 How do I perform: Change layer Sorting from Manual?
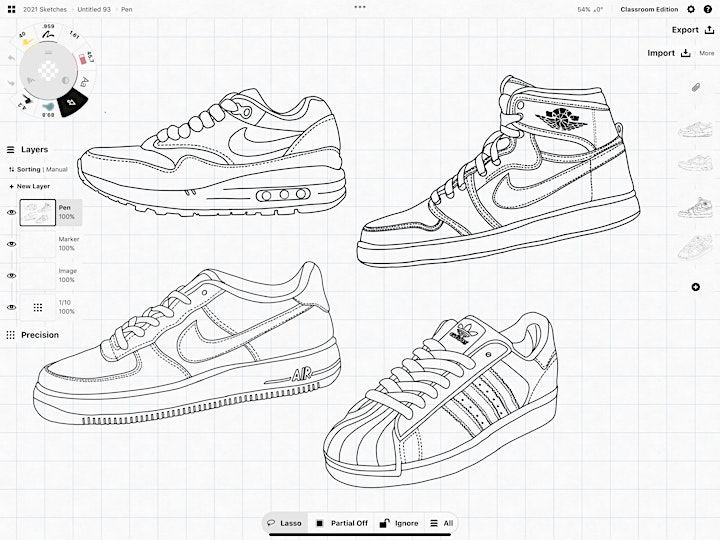[x=38, y=169]
